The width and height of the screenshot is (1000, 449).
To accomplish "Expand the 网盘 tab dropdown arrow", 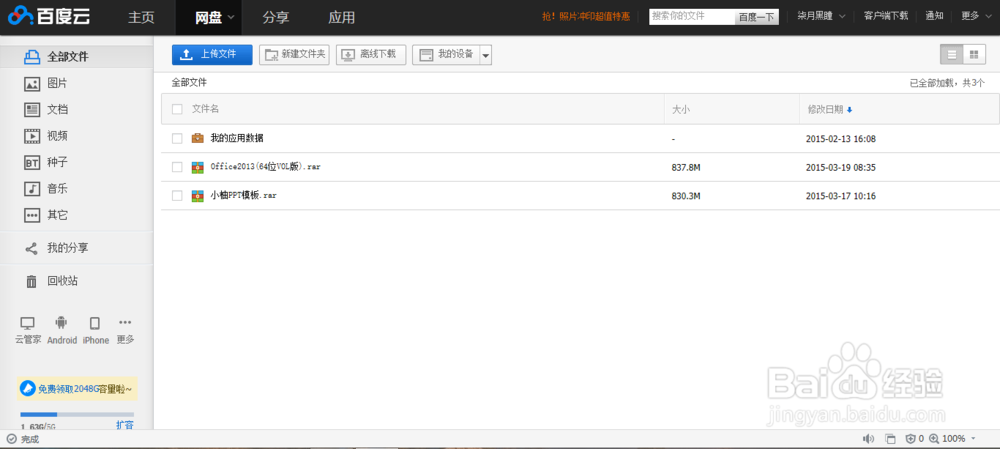I will (x=230, y=18).
